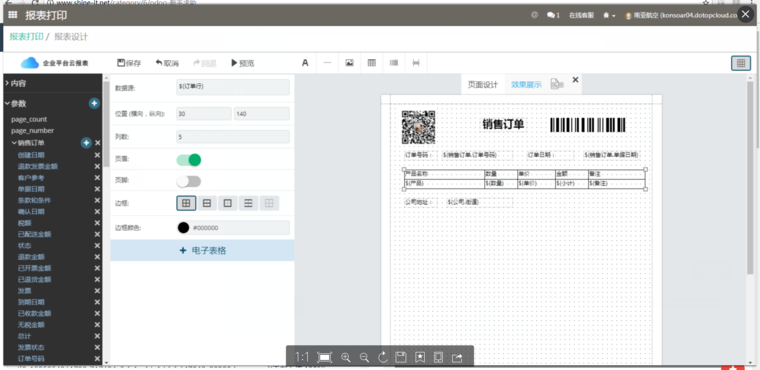
Task: Go to 报表打印 breadcrumb link
Action: [x=26, y=37]
